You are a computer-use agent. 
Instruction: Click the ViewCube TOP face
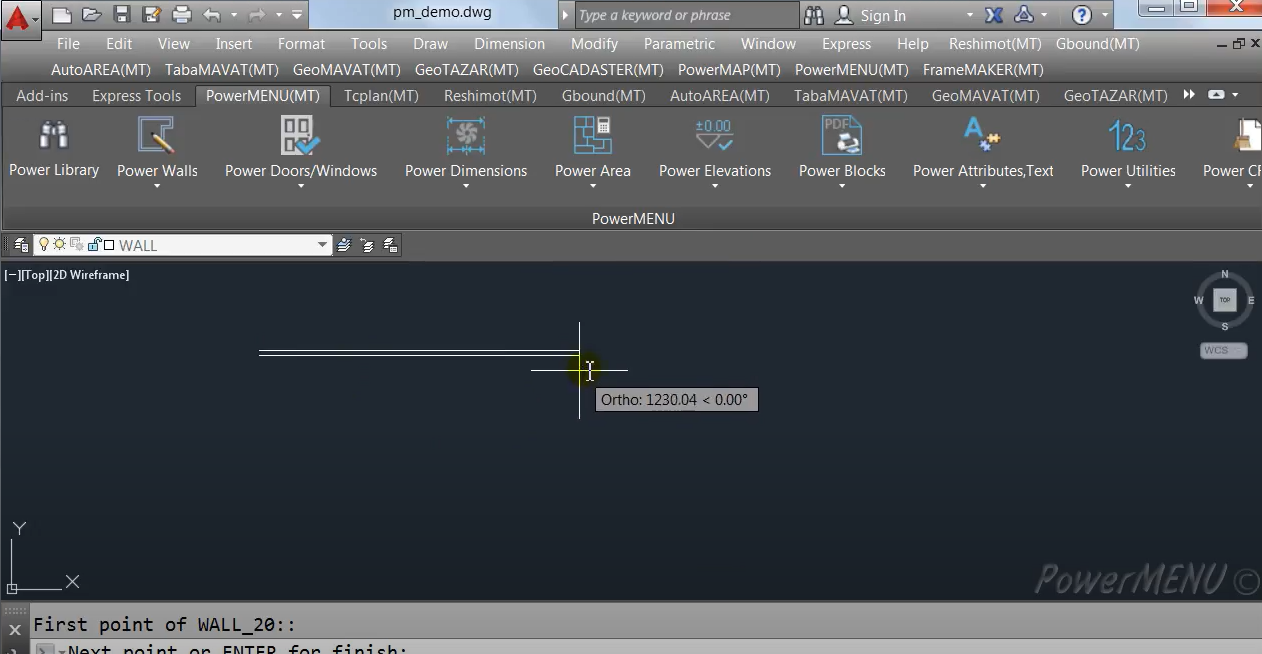point(1224,300)
